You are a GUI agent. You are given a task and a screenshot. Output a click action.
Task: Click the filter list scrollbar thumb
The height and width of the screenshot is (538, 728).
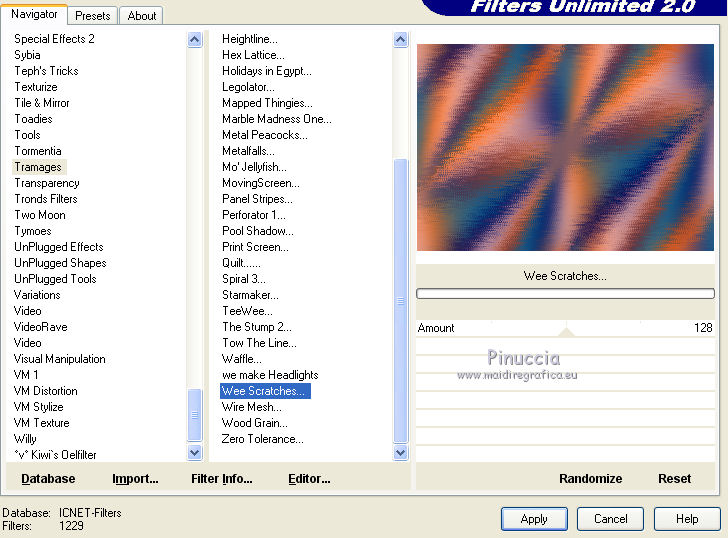pos(400,301)
